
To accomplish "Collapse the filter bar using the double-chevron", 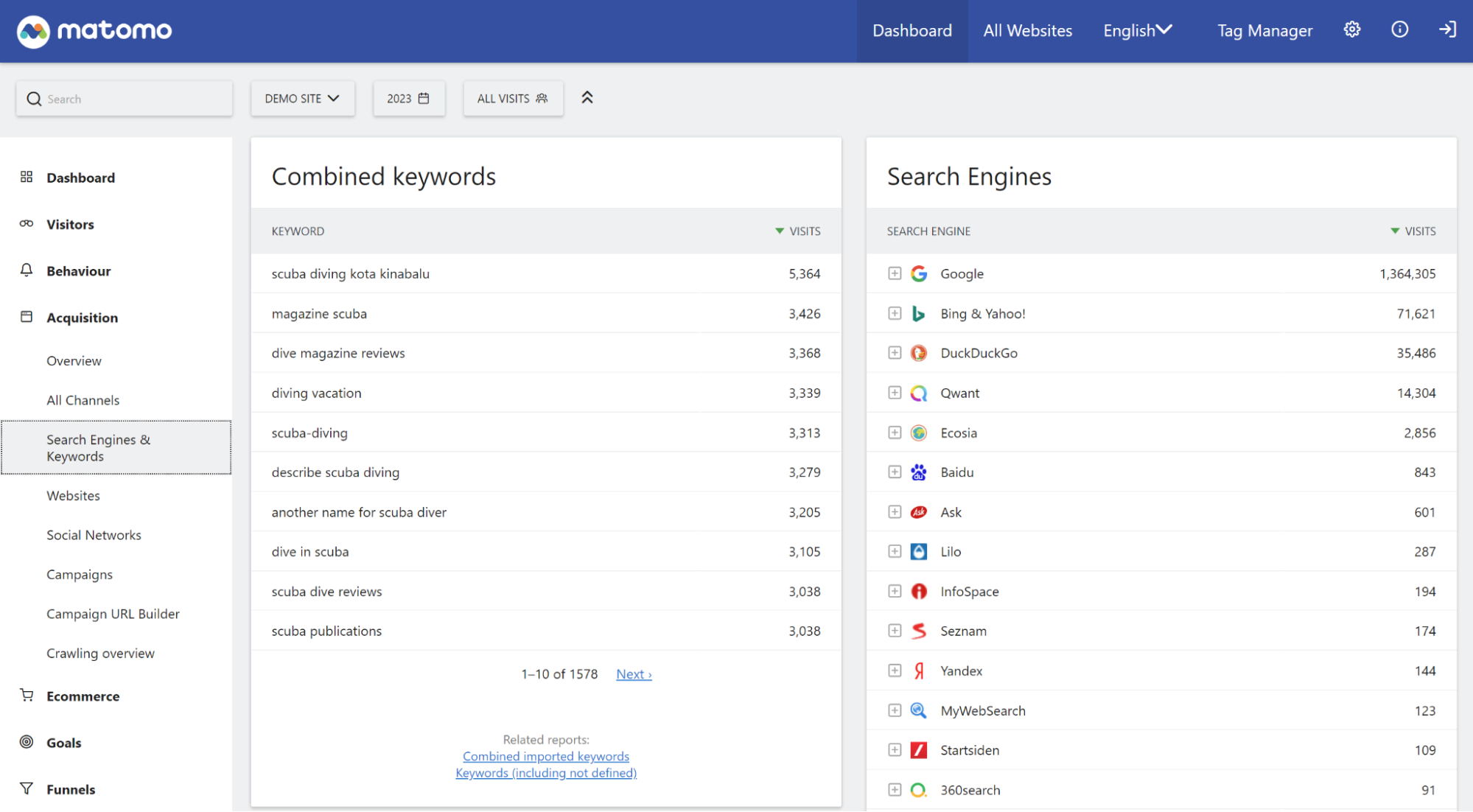I will (587, 97).
